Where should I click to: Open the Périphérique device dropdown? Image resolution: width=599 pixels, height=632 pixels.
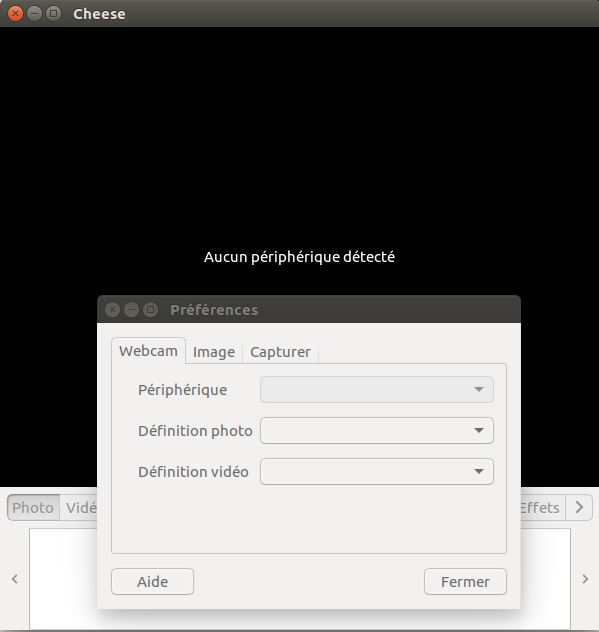pos(376,389)
